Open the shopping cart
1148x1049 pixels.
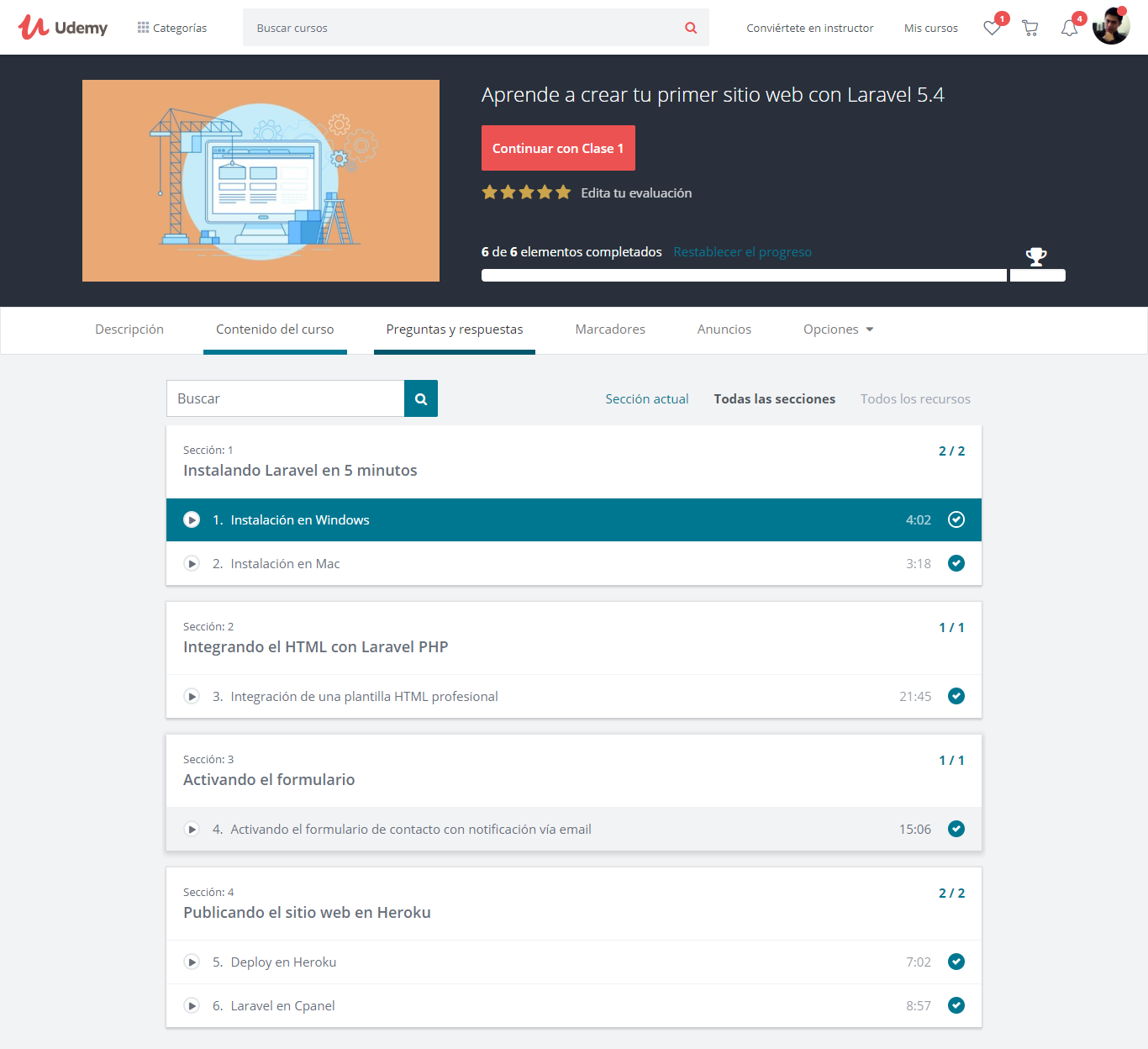pos(1030,29)
